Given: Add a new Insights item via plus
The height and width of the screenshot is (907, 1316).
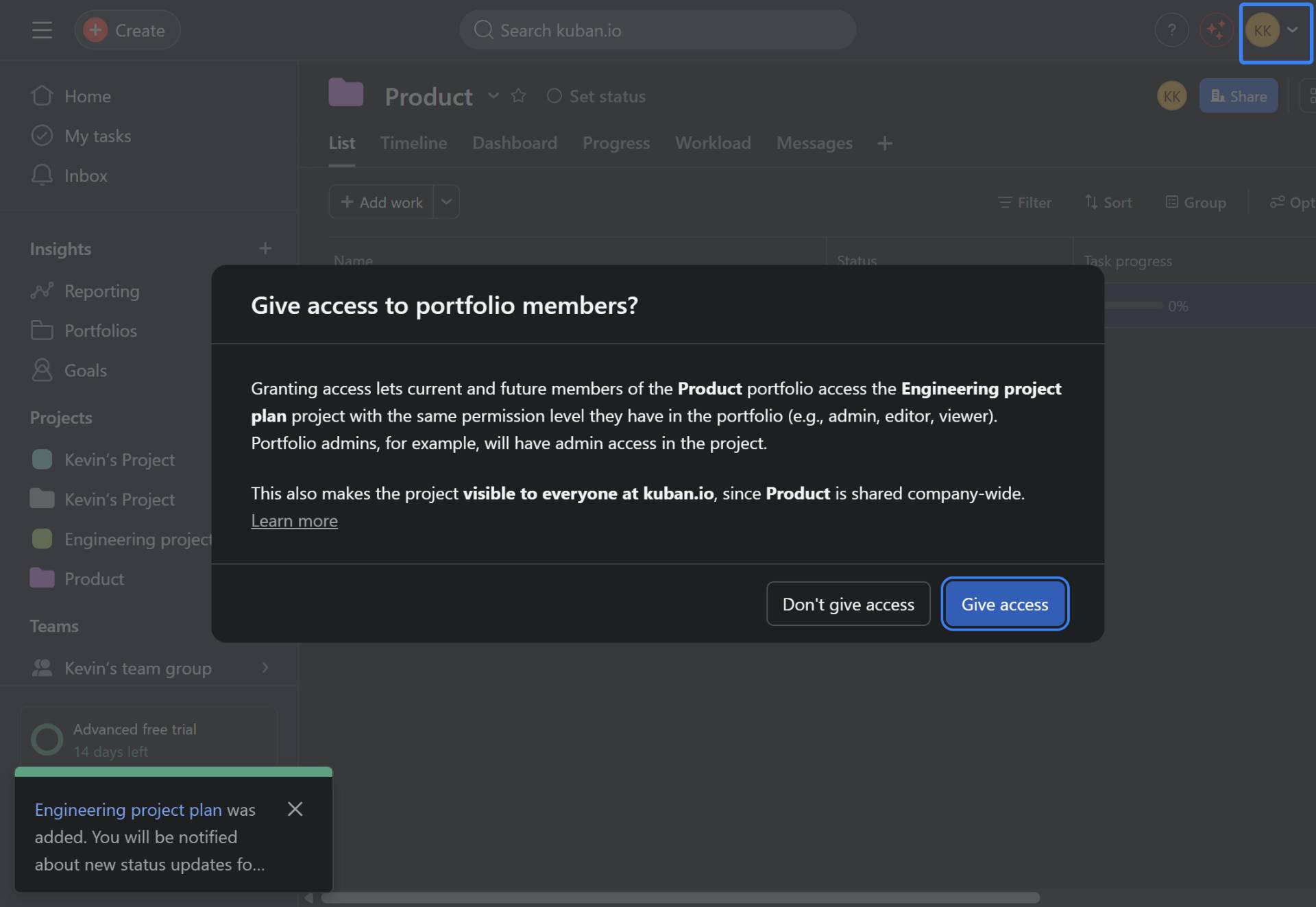Looking at the screenshot, I should coord(265,248).
